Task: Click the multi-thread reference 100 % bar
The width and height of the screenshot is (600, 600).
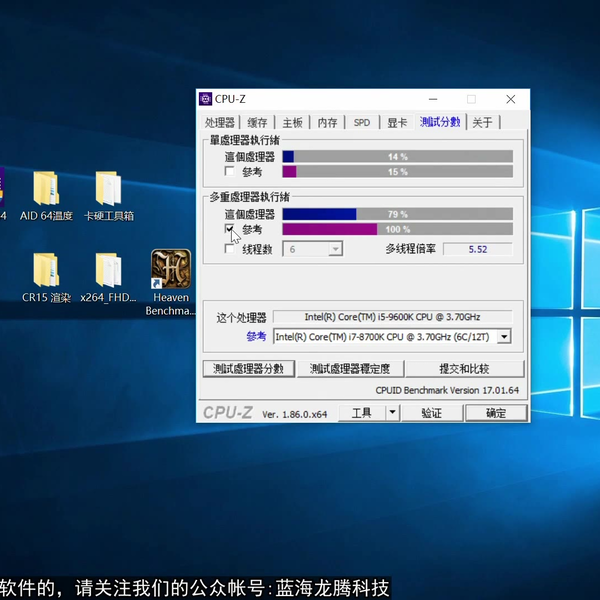Action: tap(398, 229)
